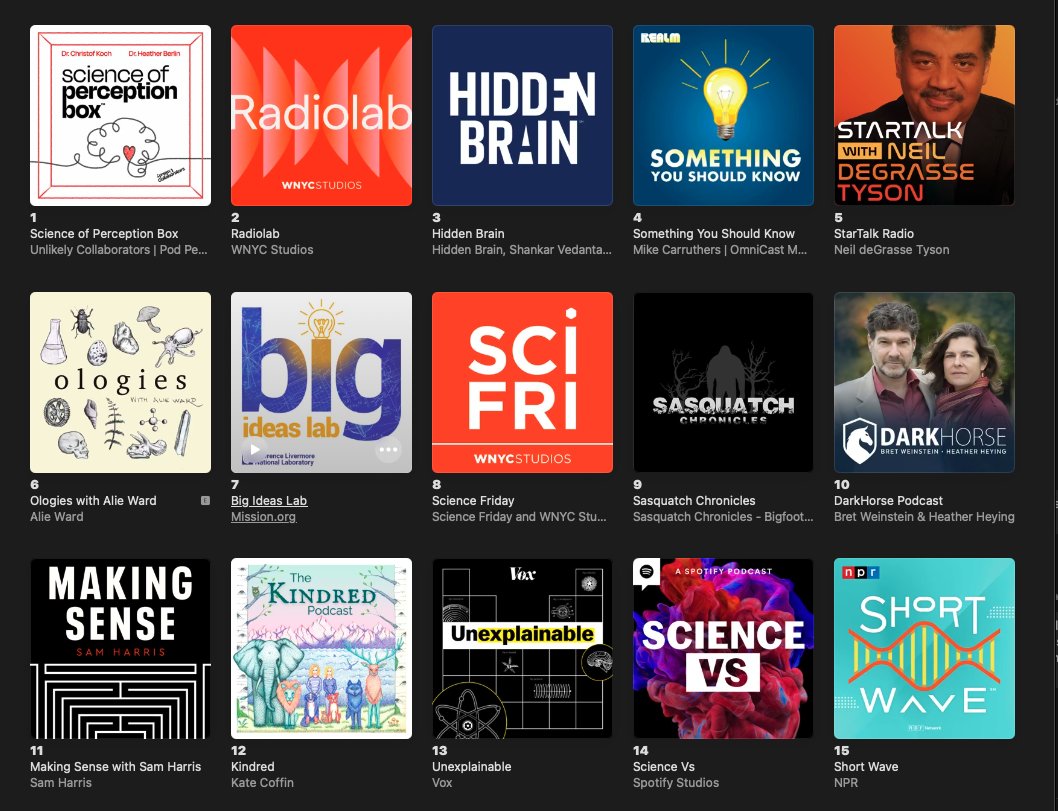1058x811 pixels.
Task: Open more options on Big Ideas Lab artwork
Action: [x=388, y=449]
